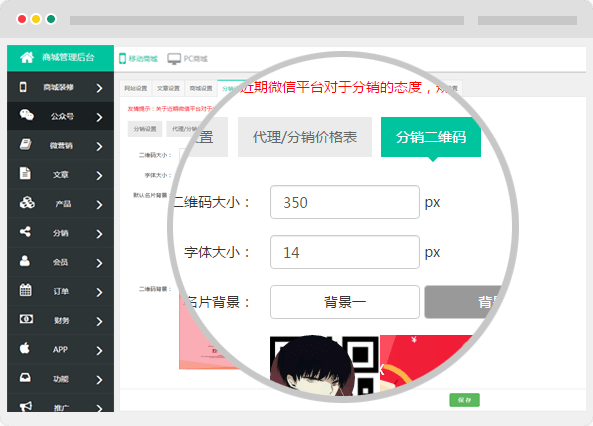Expand the 产品 chevron arrow
Screen dimensions: 593x426
(x=99, y=205)
